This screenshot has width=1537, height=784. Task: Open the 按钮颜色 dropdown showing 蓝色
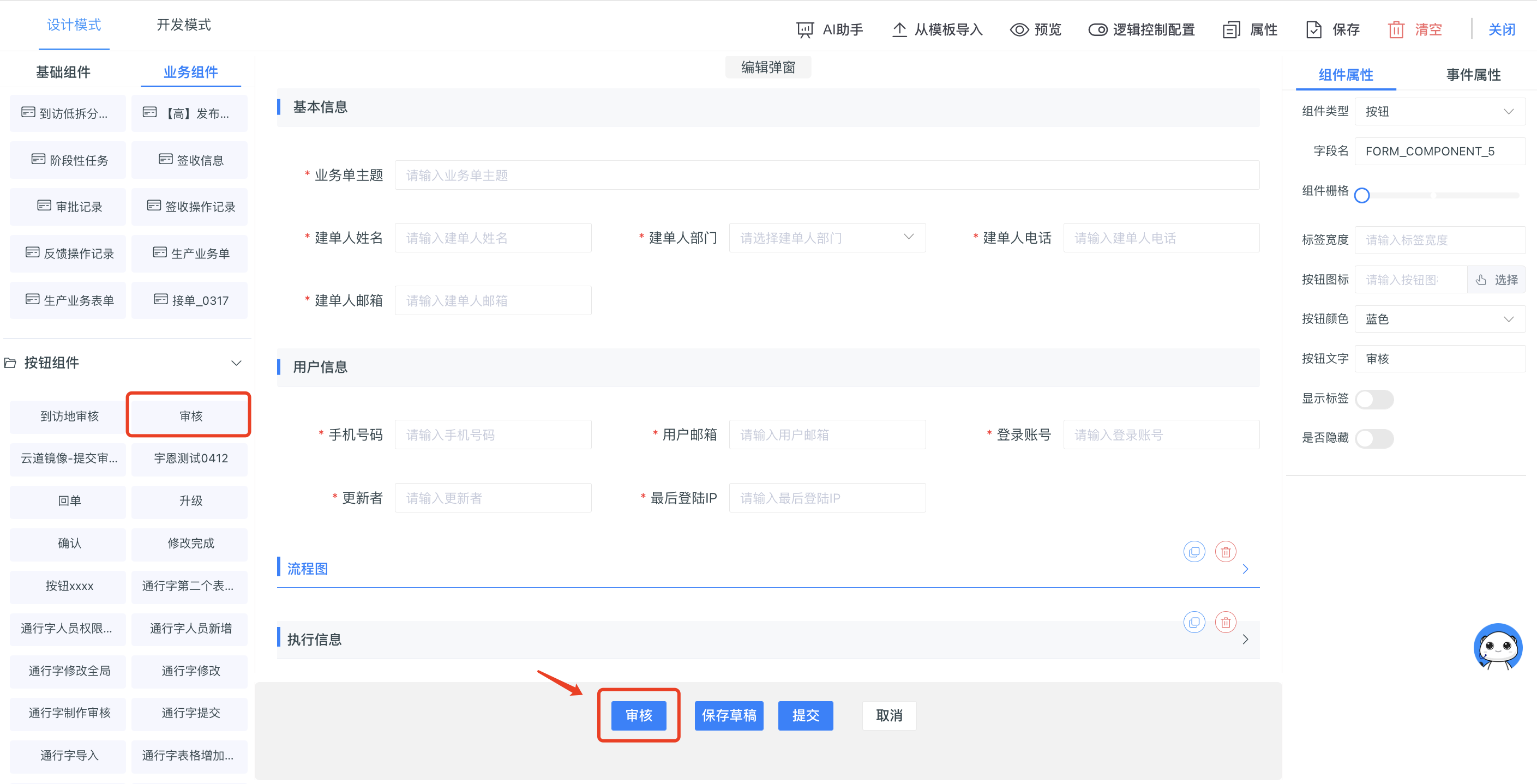1440,319
